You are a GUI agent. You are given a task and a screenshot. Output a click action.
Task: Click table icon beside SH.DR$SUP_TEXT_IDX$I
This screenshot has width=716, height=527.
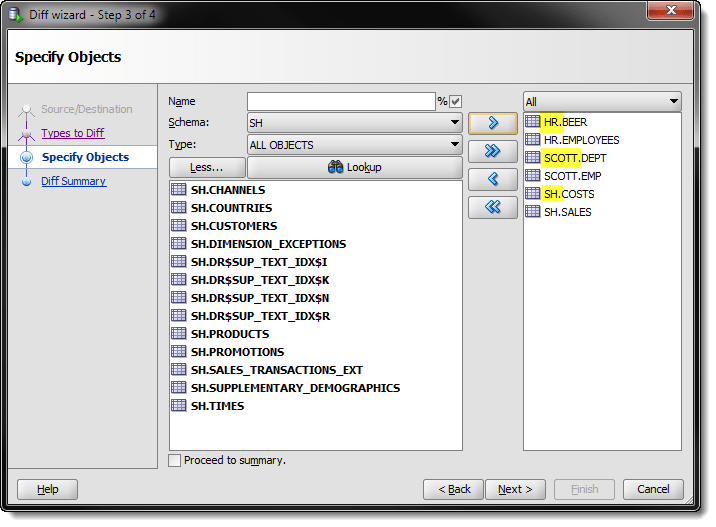179,261
